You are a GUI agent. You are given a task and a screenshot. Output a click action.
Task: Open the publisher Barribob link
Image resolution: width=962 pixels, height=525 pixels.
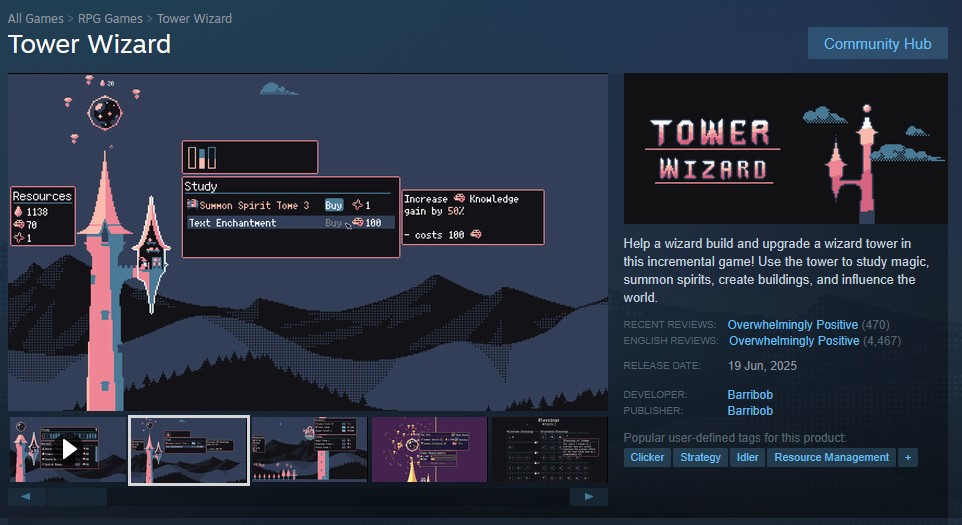click(750, 410)
